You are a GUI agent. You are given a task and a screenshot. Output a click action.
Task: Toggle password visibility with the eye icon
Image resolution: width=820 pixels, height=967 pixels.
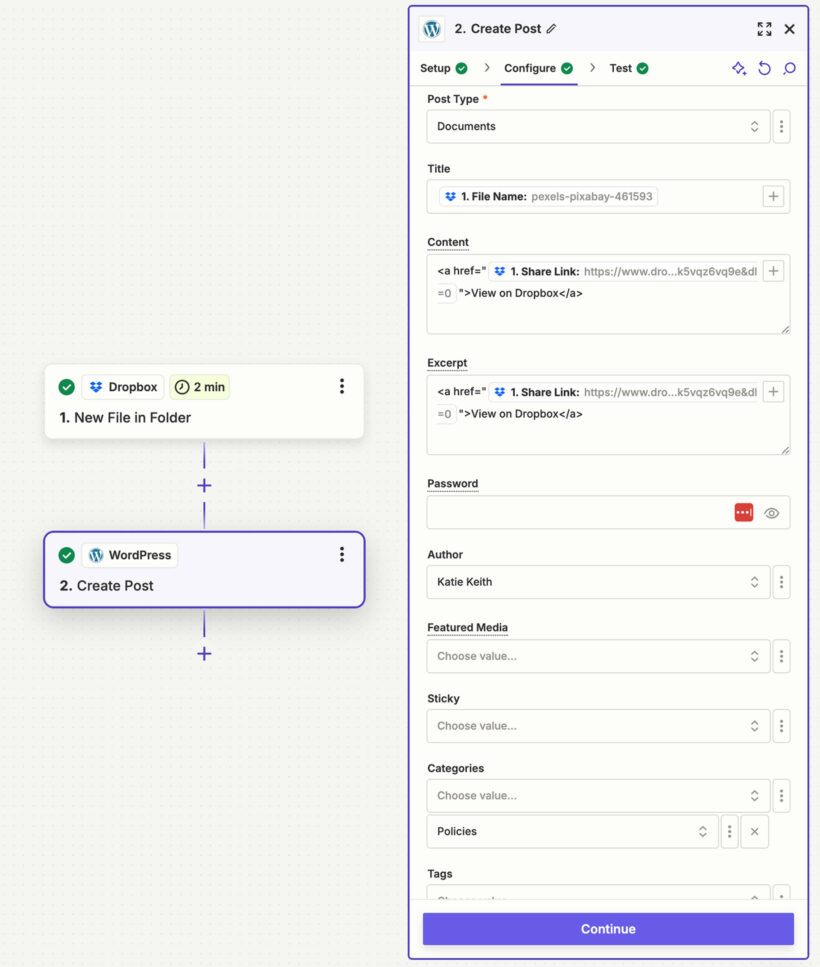770,511
